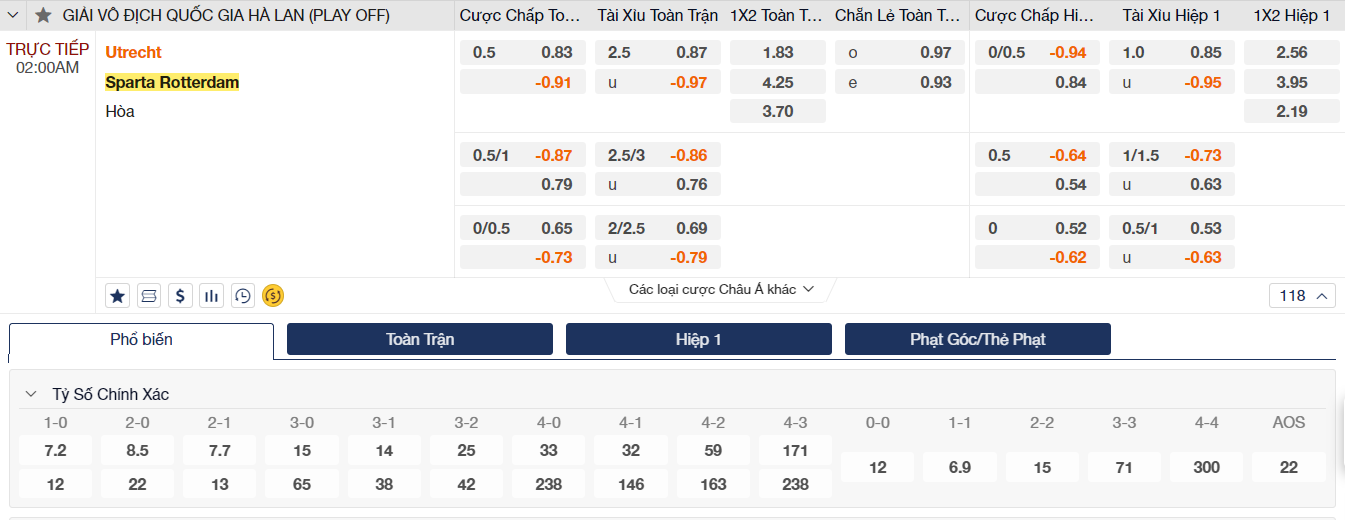
Task: Collapse the "Tỷ Số Chính Xác" section
Action: coord(31,395)
